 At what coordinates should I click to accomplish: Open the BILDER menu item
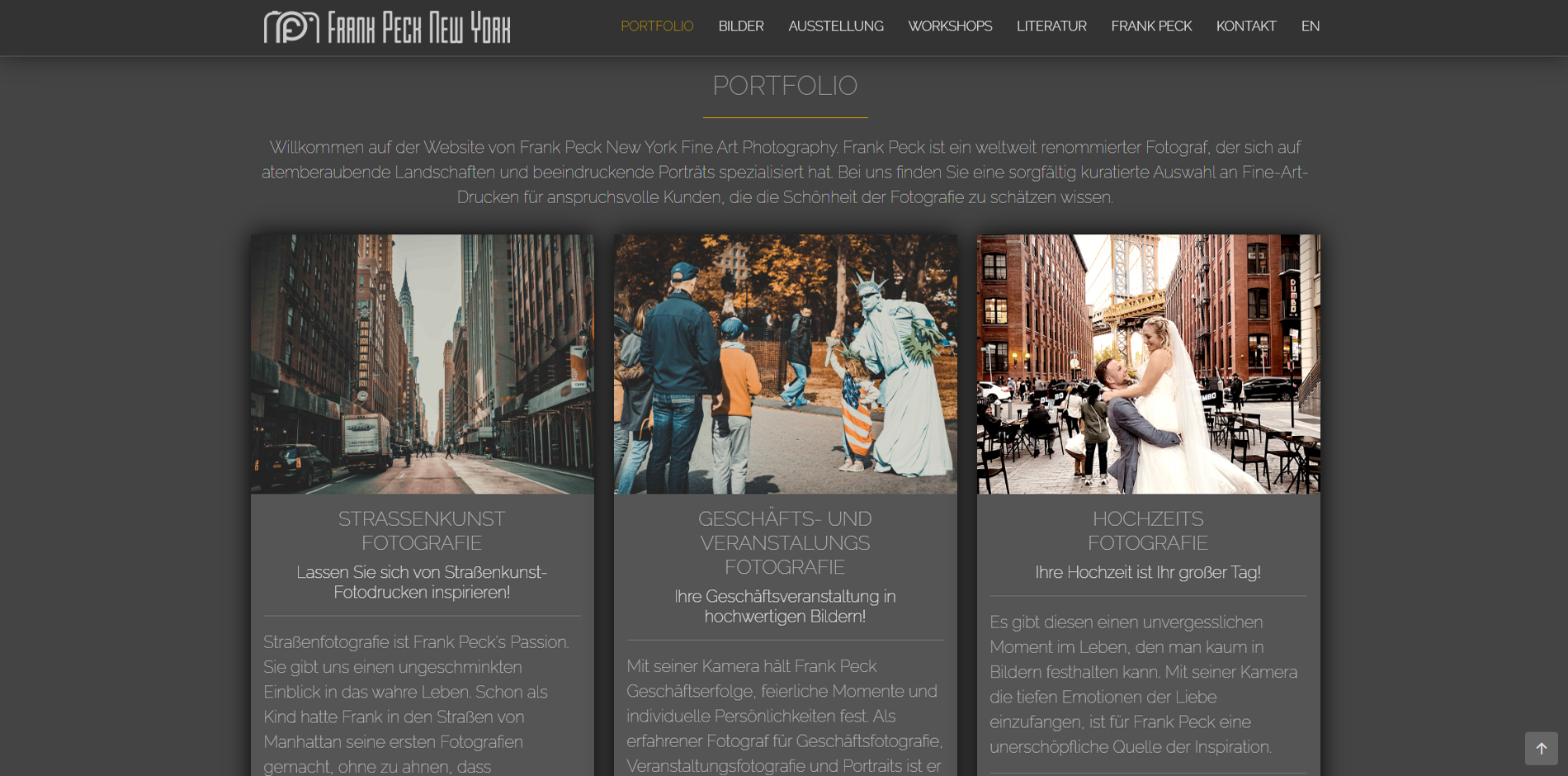pos(741,26)
